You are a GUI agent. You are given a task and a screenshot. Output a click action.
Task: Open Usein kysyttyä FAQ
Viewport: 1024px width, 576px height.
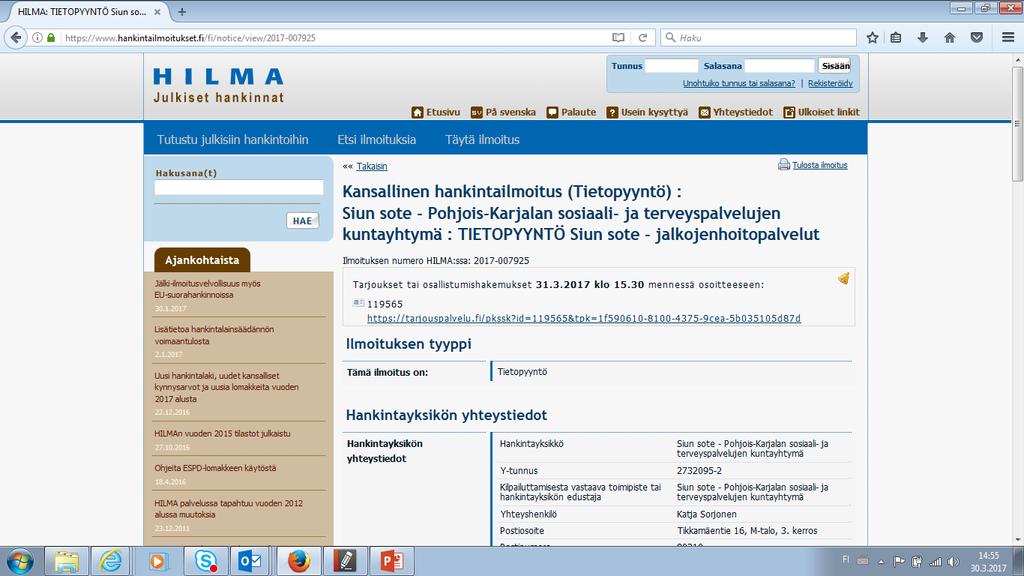(647, 112)
